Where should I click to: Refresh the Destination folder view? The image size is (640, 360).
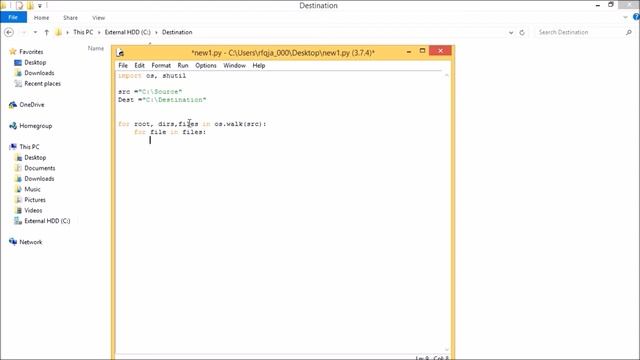pos(522,32)
